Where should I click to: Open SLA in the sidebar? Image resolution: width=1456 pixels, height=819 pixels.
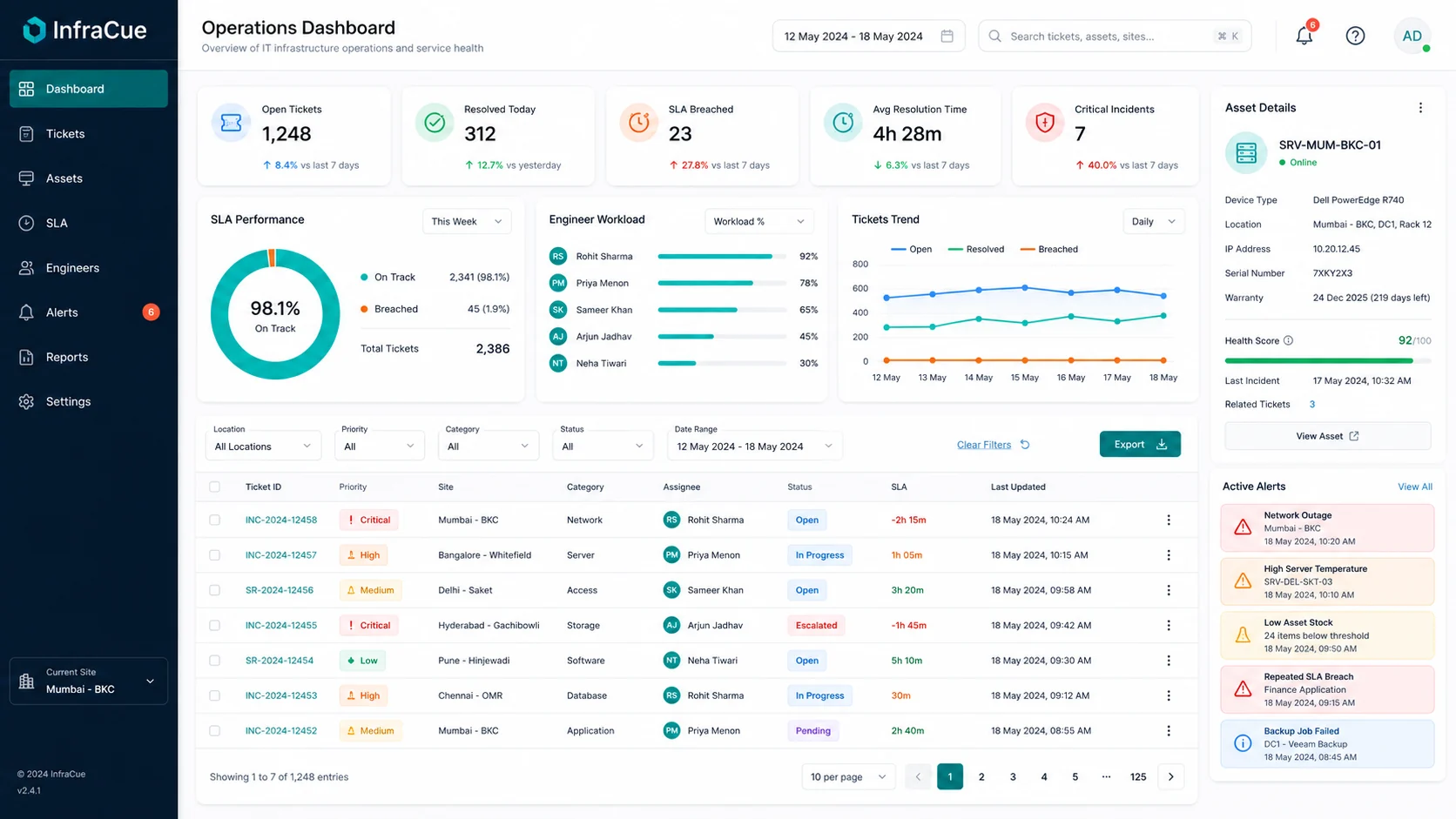coord(89,223)
